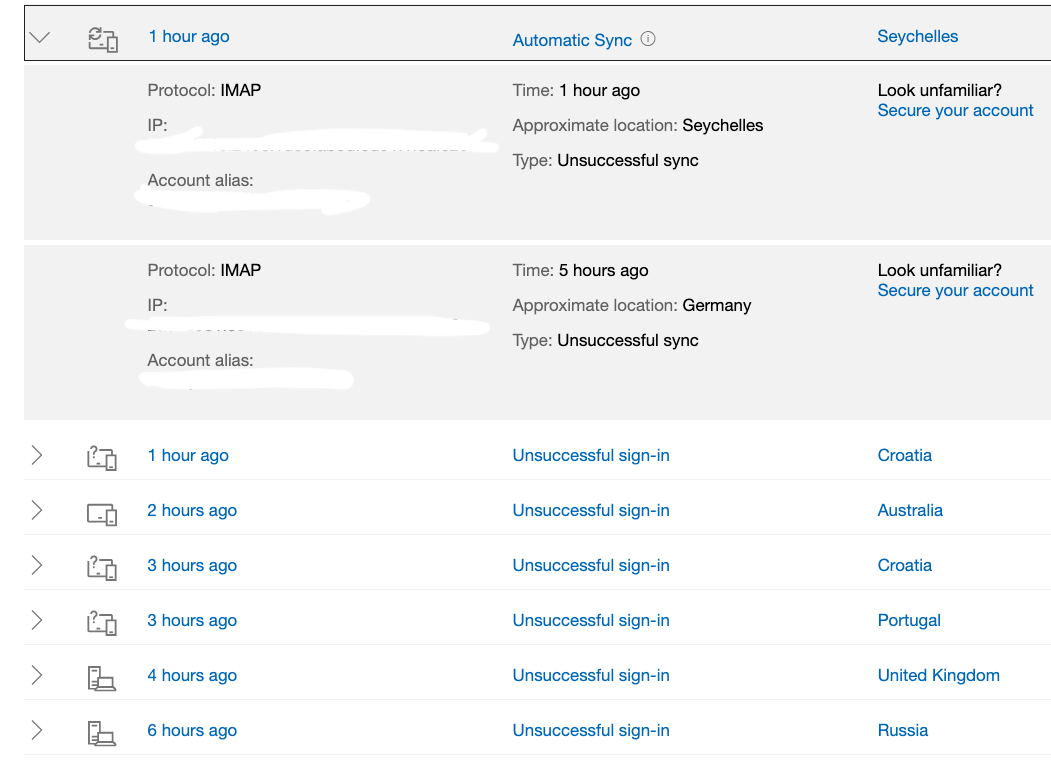This screenshot has height=761, width=1051.
Task: Expand the Russia sign-in details
Action: (x=37, y=731)
